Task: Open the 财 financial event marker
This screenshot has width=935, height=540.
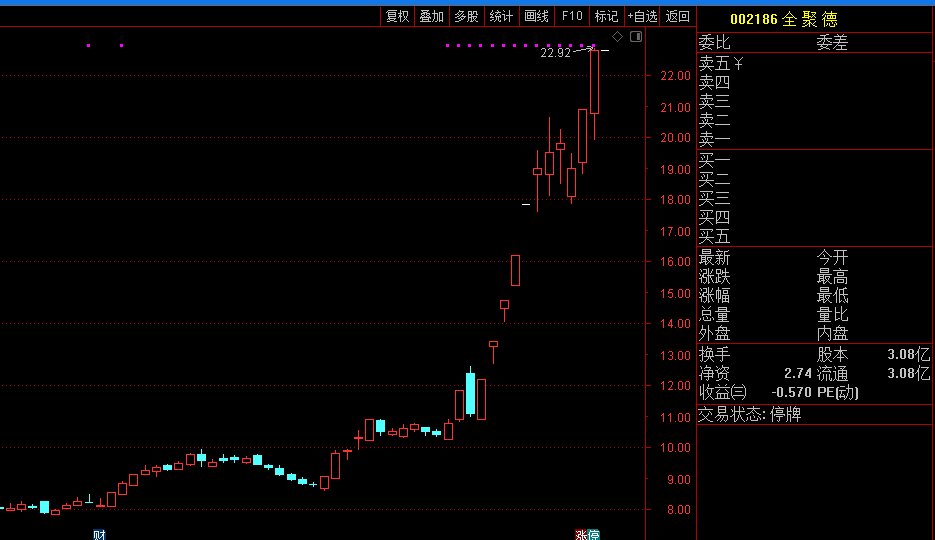Action: tap(99, 535)
